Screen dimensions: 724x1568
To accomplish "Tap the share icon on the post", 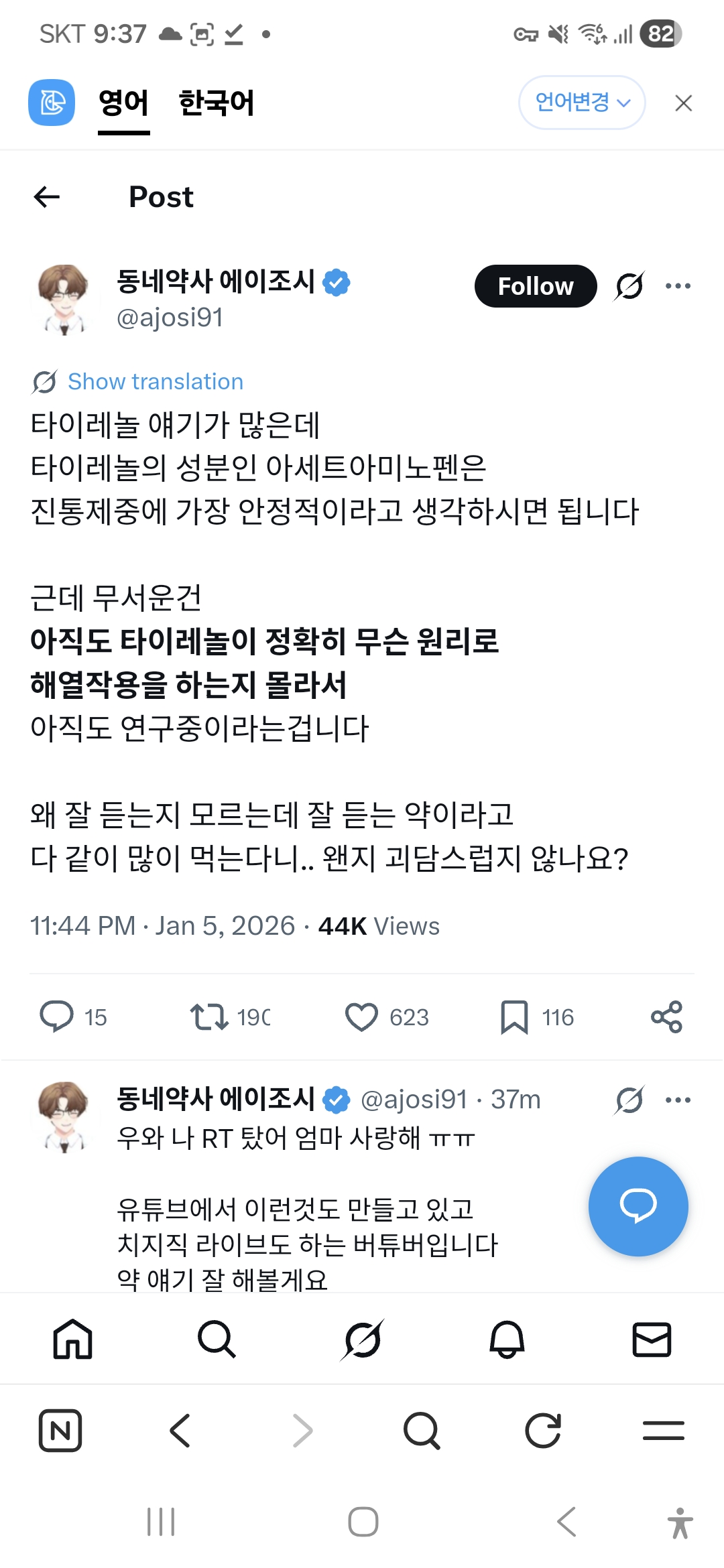I will 666,1017.
